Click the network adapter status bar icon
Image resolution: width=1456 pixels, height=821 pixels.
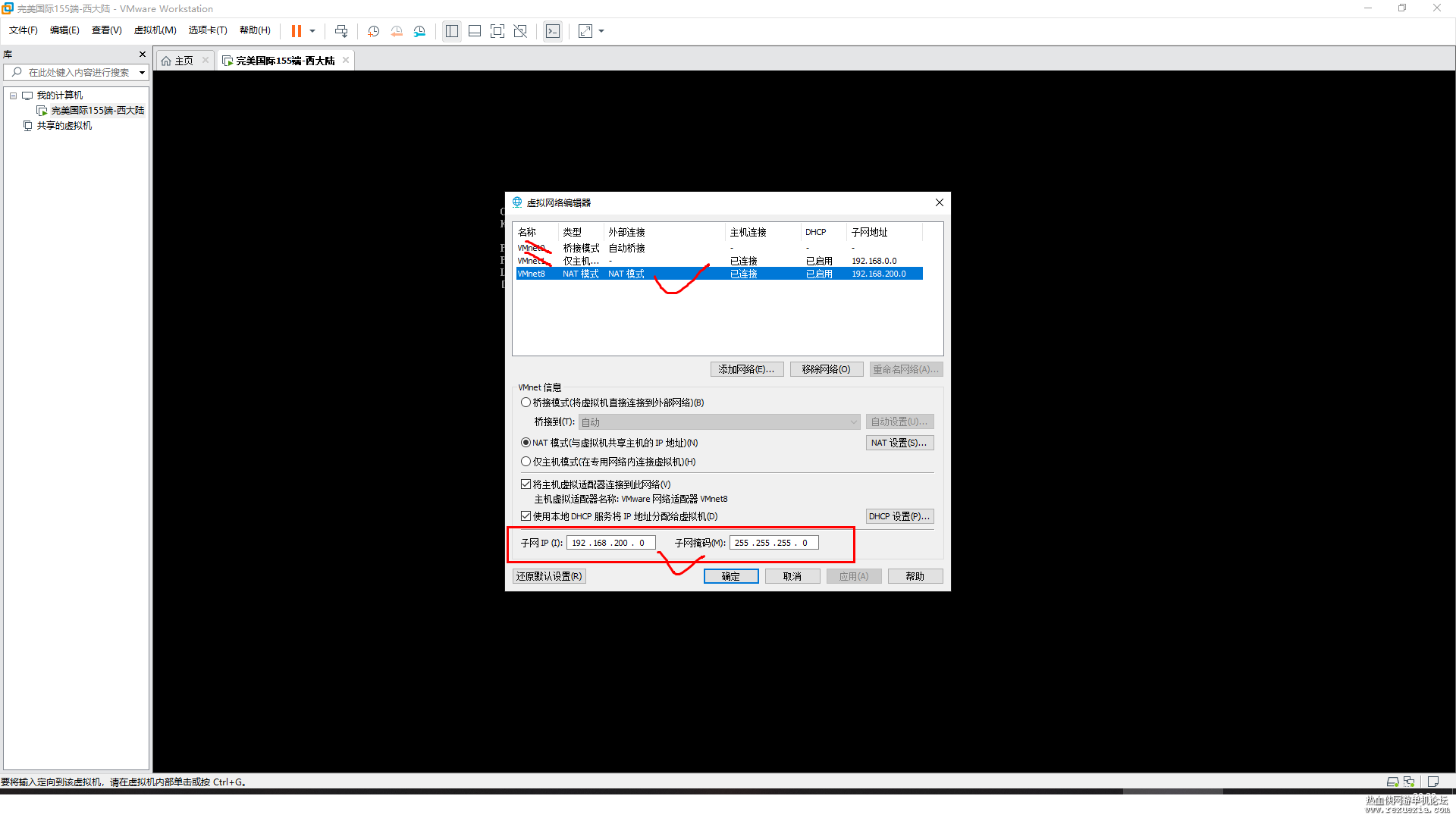[1409, 782]
